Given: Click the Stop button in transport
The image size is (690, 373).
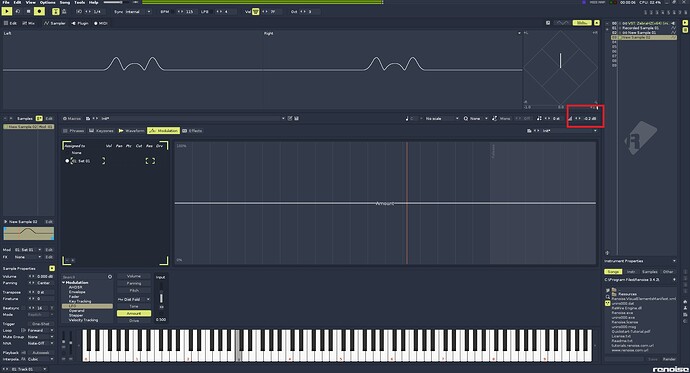Looking at the screenshot, I should click(x=29, y=11).
